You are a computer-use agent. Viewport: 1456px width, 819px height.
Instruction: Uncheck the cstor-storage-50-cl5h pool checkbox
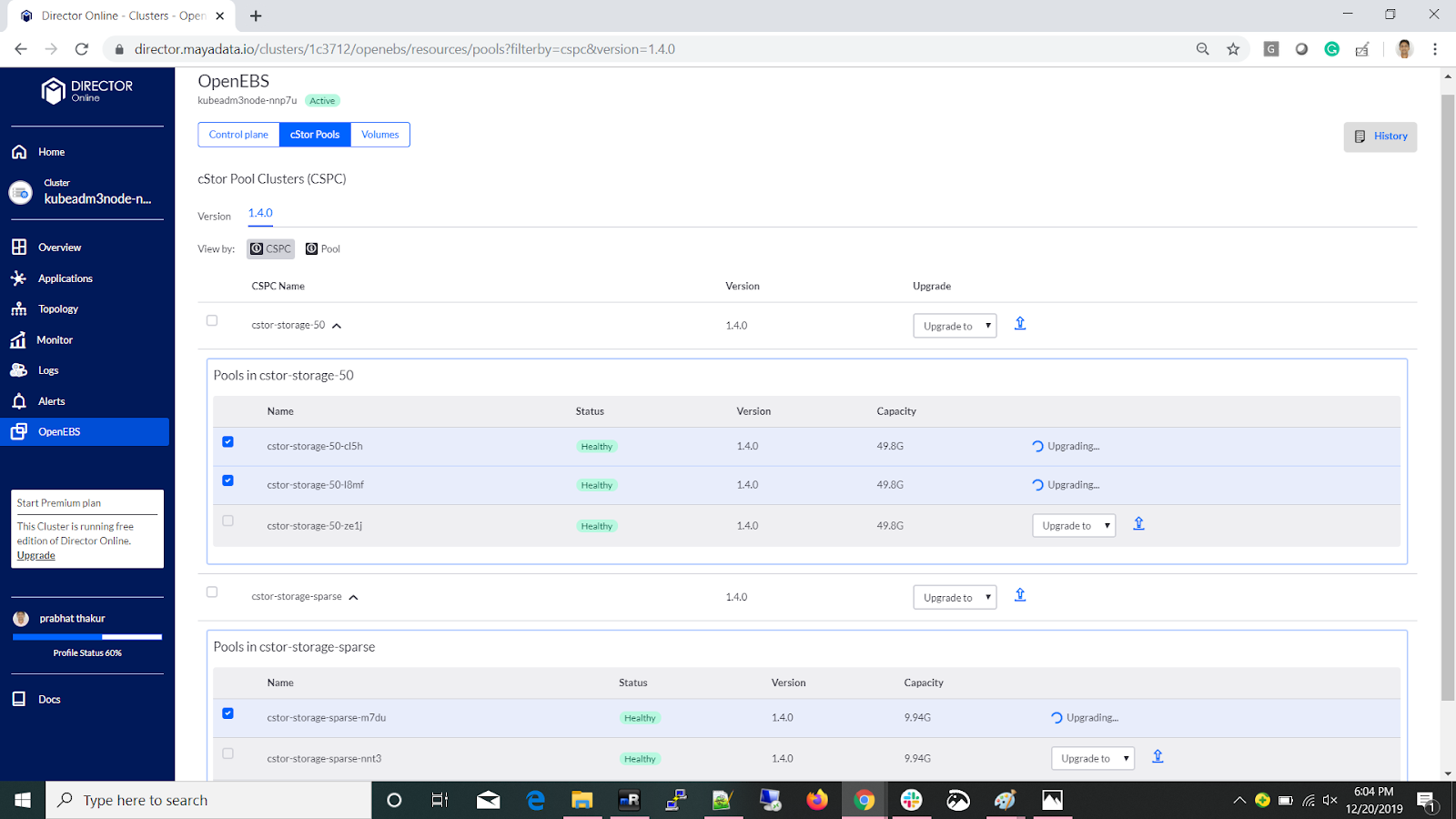(x=227, y=441)
